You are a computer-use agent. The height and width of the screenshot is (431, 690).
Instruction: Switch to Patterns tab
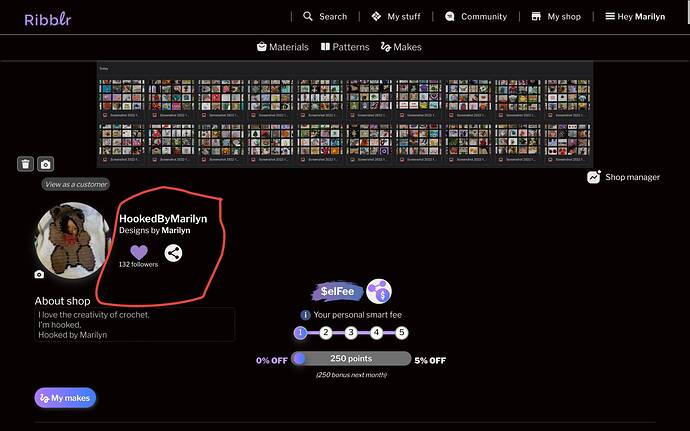[x=345, y=47]
